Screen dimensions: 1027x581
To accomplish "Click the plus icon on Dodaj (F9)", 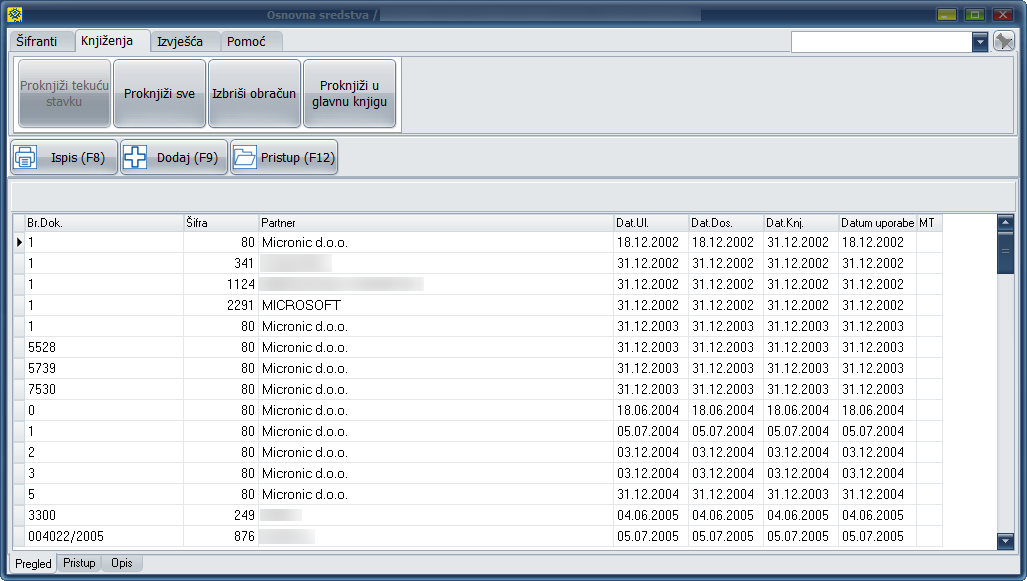I will coord(136,158).
